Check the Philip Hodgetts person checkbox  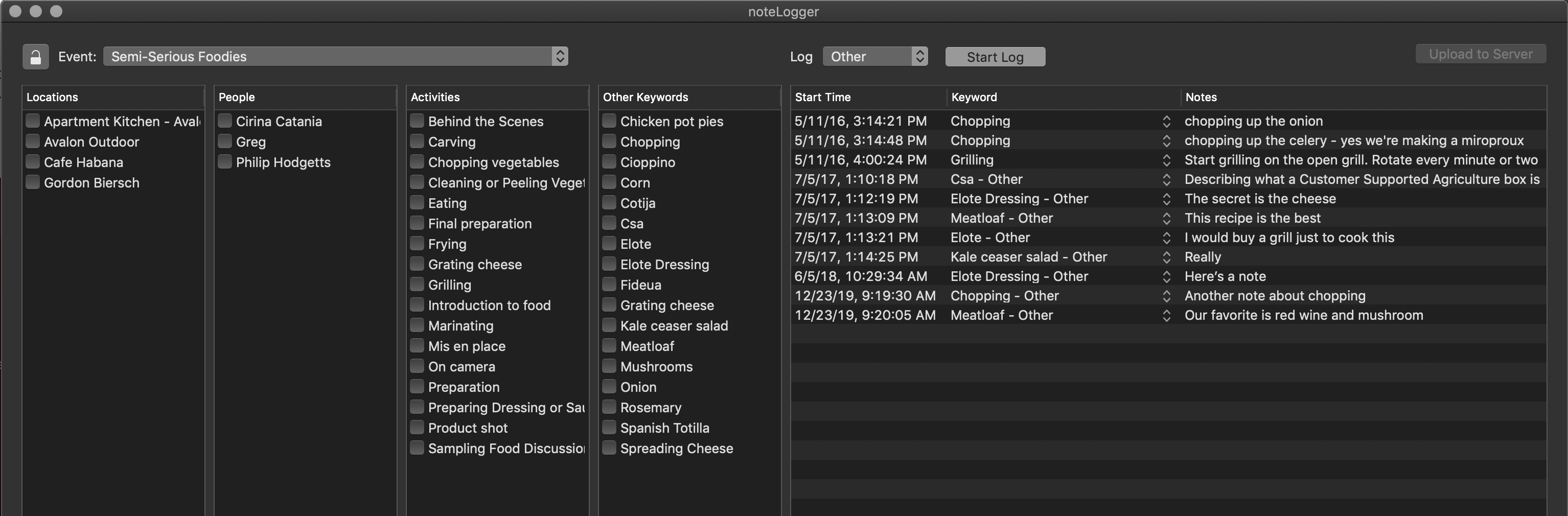225,162
